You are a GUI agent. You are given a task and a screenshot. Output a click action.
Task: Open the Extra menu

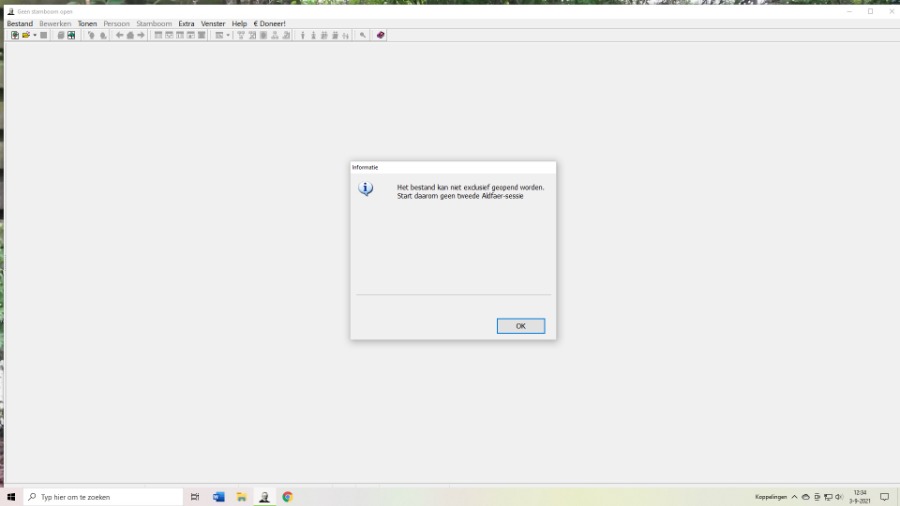coord(186,23)
